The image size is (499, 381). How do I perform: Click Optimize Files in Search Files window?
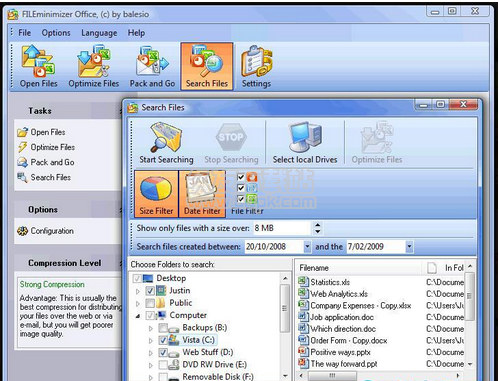377,143
